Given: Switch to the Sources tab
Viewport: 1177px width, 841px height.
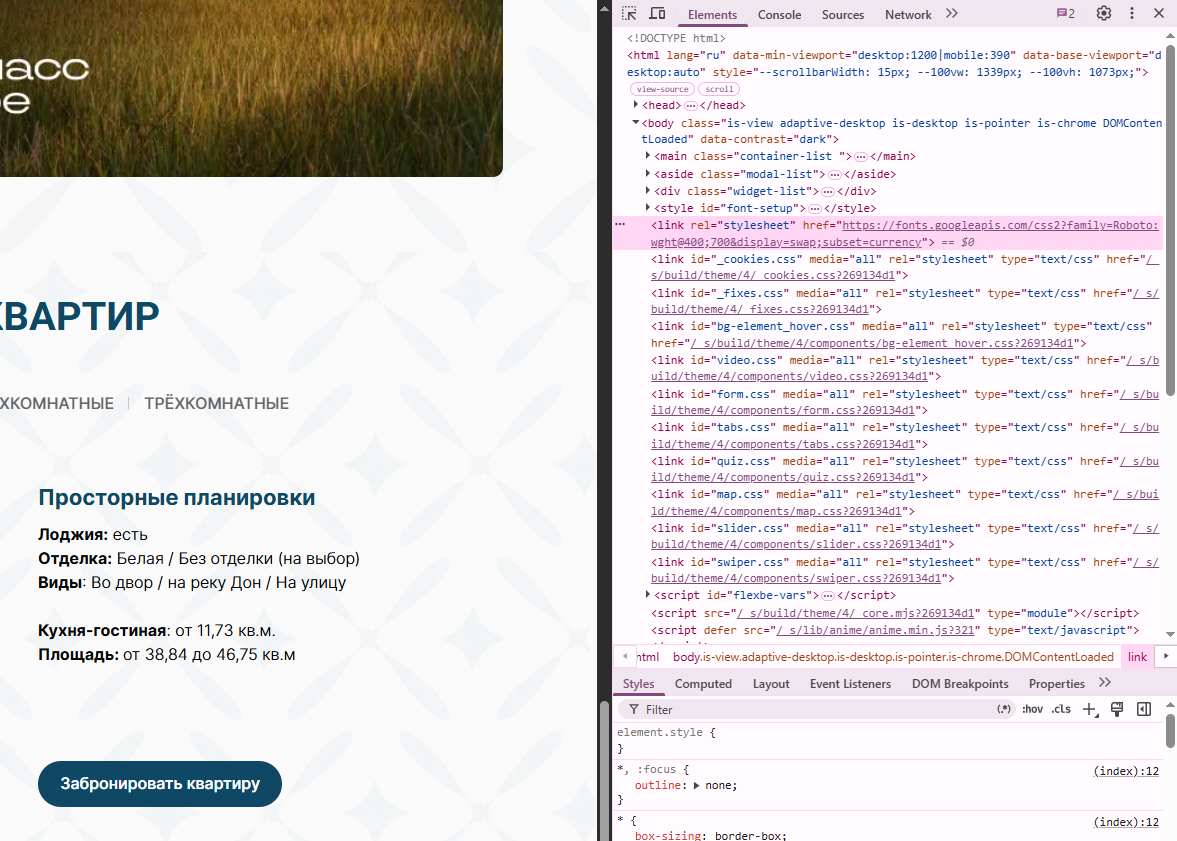Looking at the screenshot, I should point(843,14).
